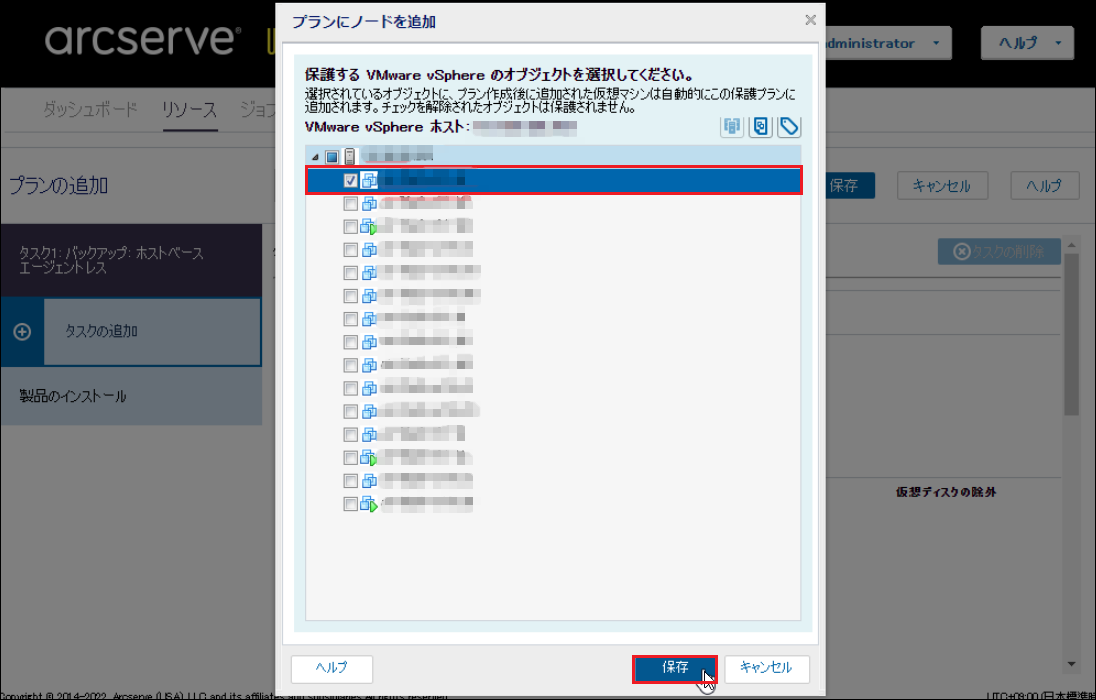Click the 仮想ディスクの除外 label

946,492
